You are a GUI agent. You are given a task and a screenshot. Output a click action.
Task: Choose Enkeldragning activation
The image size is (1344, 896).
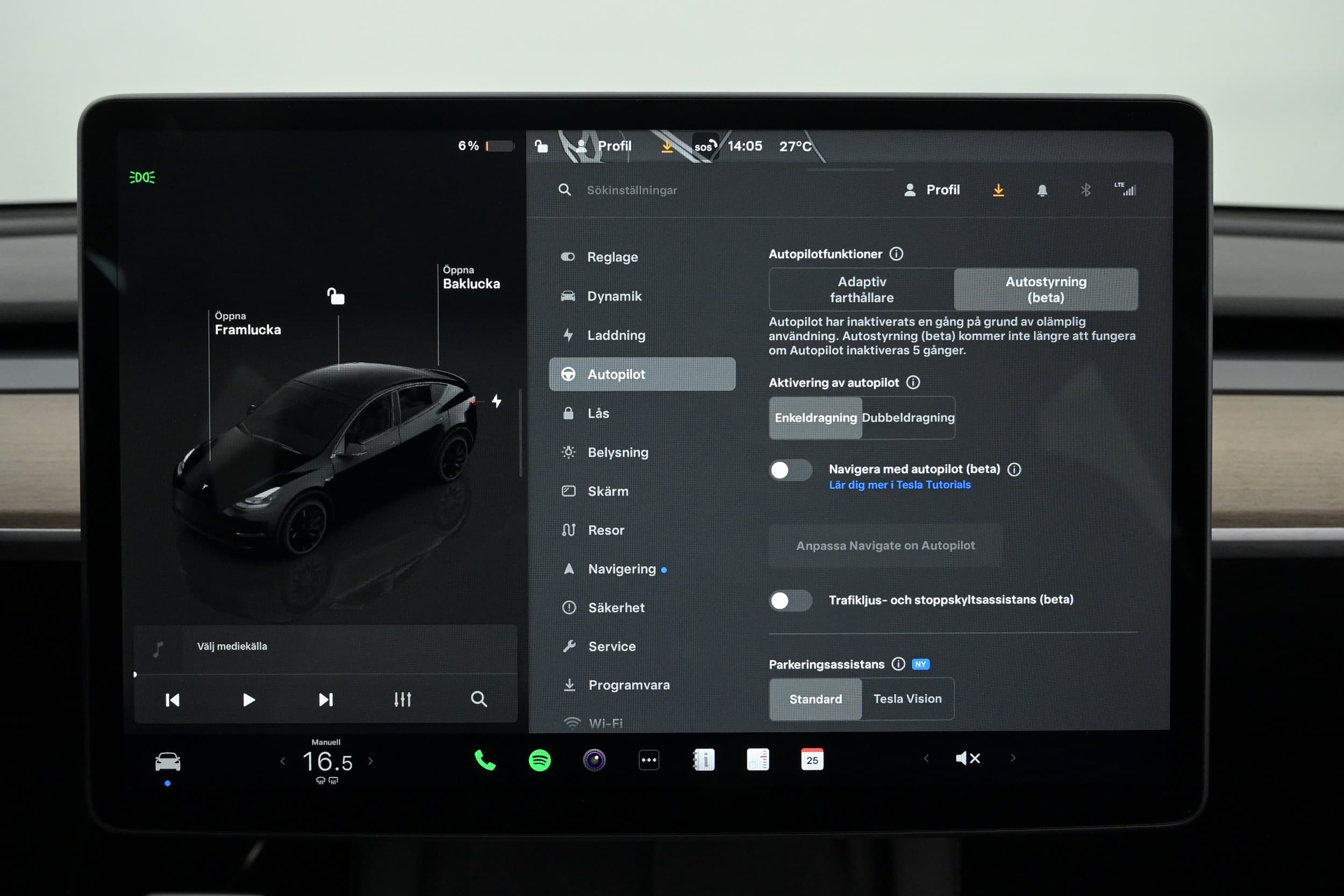pyautogui.click(x=816, y=418)
